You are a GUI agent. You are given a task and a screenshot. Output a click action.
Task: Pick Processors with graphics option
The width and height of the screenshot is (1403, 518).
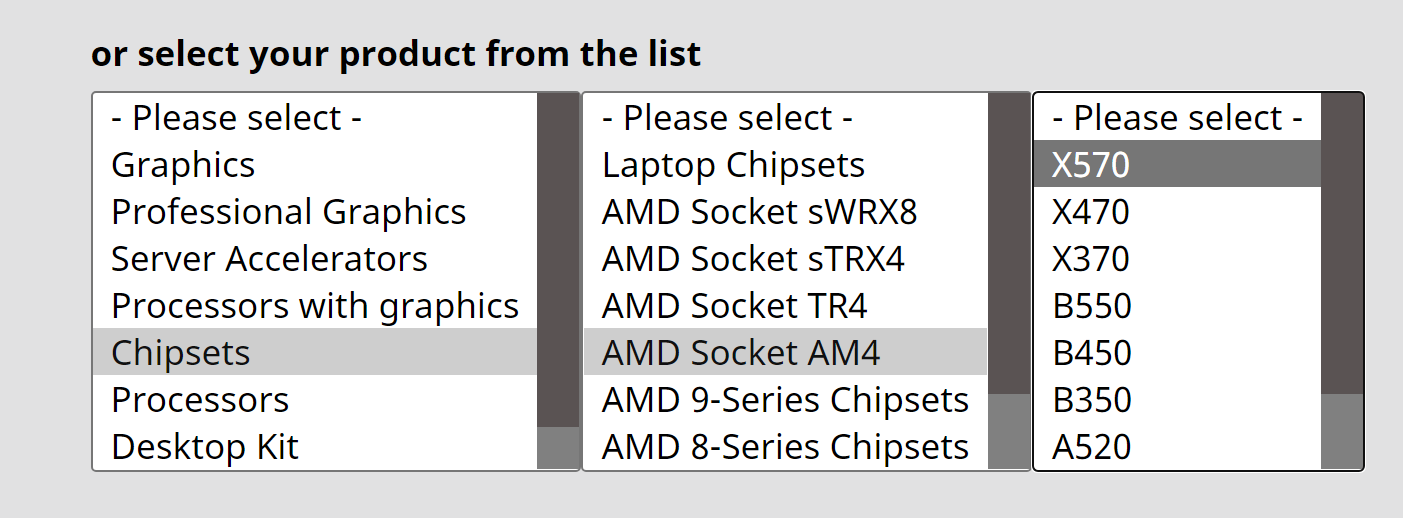[x=315, y=306]
